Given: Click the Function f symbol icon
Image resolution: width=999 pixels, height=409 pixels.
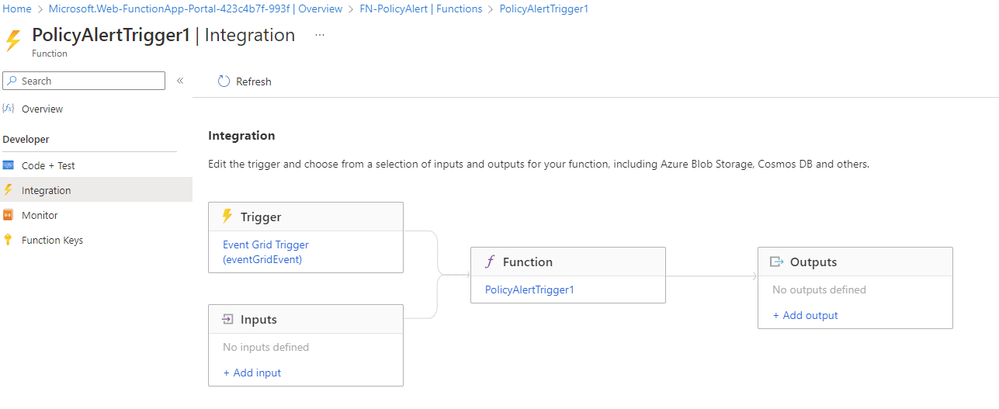Looking at the screenshot, I should [489, 262].
